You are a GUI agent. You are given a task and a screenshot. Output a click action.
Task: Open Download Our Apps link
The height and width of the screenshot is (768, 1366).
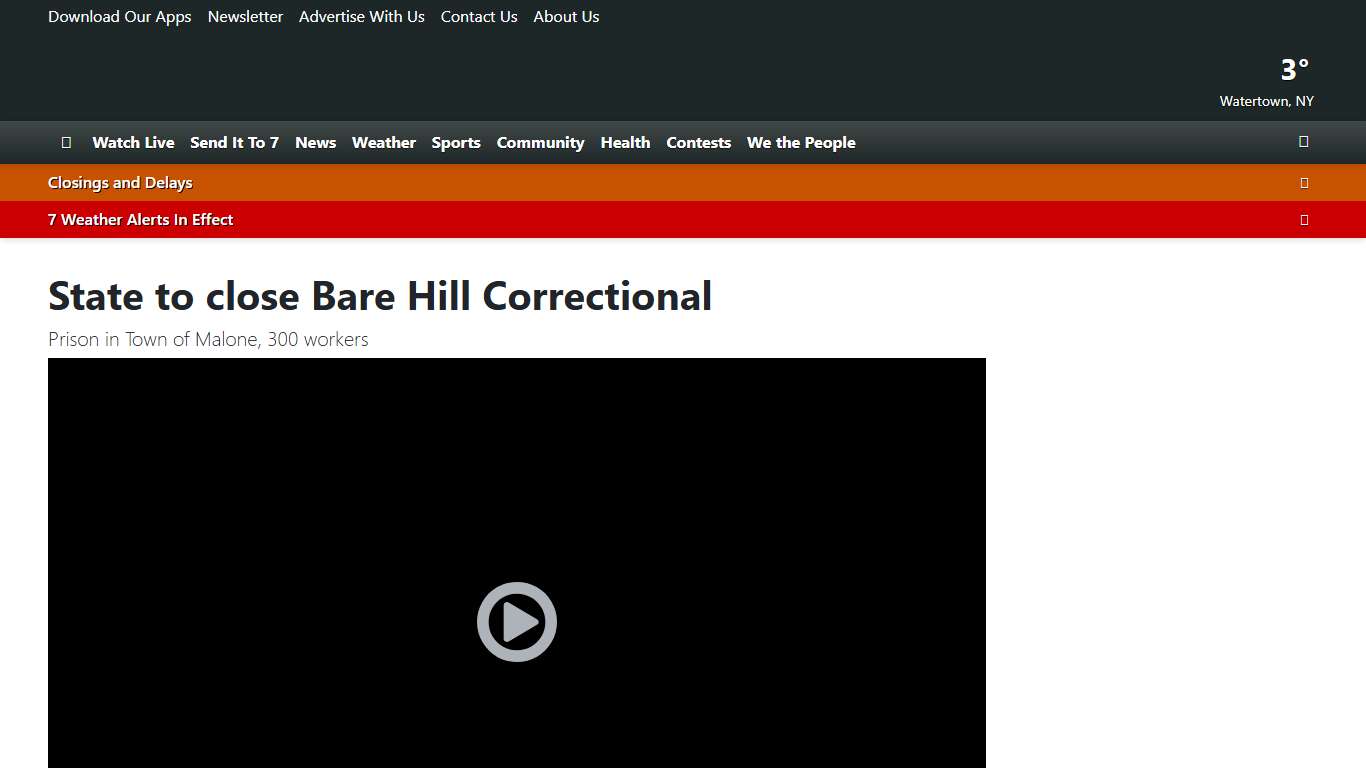pyautogui.click(x=119, y=16)
